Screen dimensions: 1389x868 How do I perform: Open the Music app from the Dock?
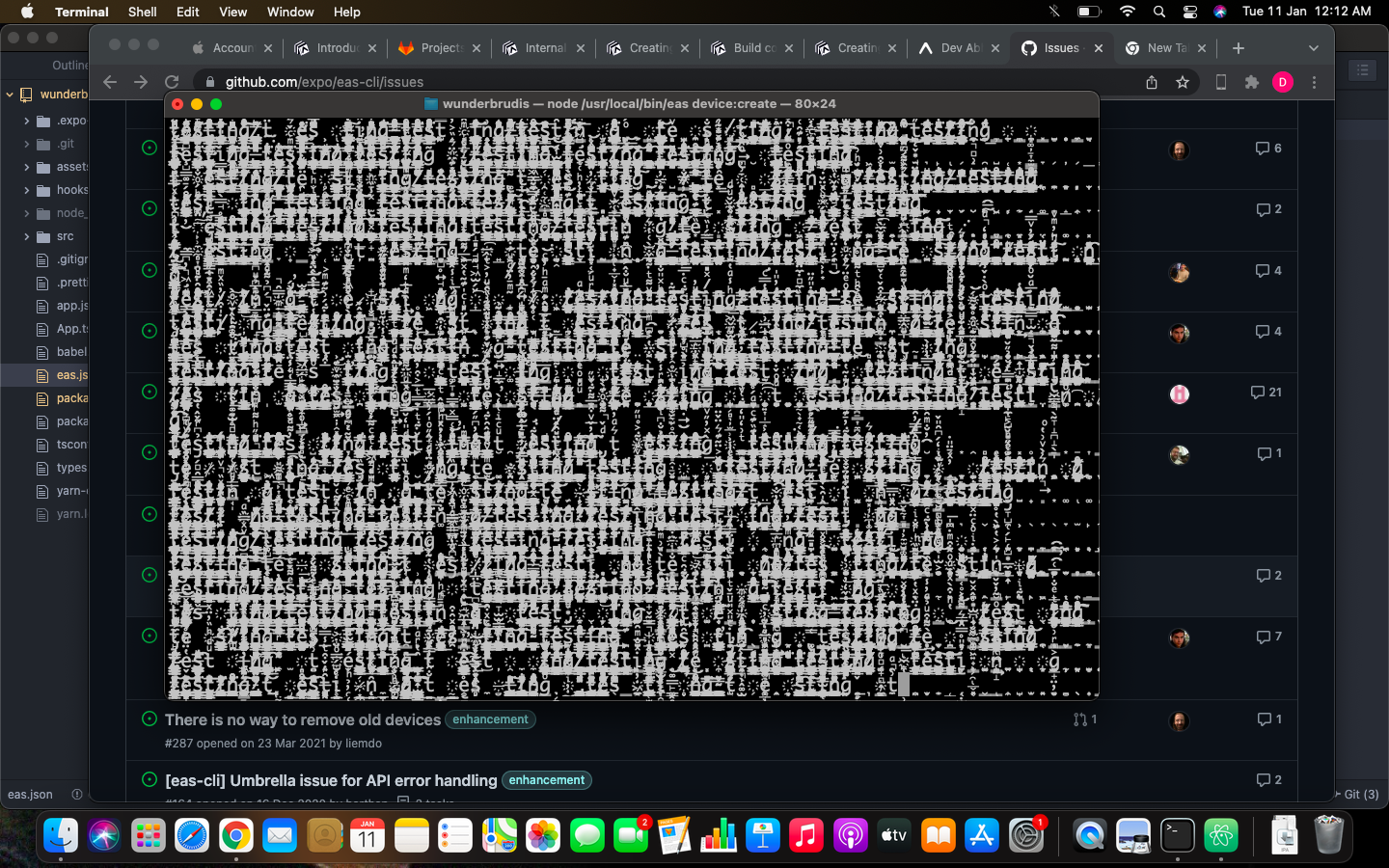tap(805, 835)
